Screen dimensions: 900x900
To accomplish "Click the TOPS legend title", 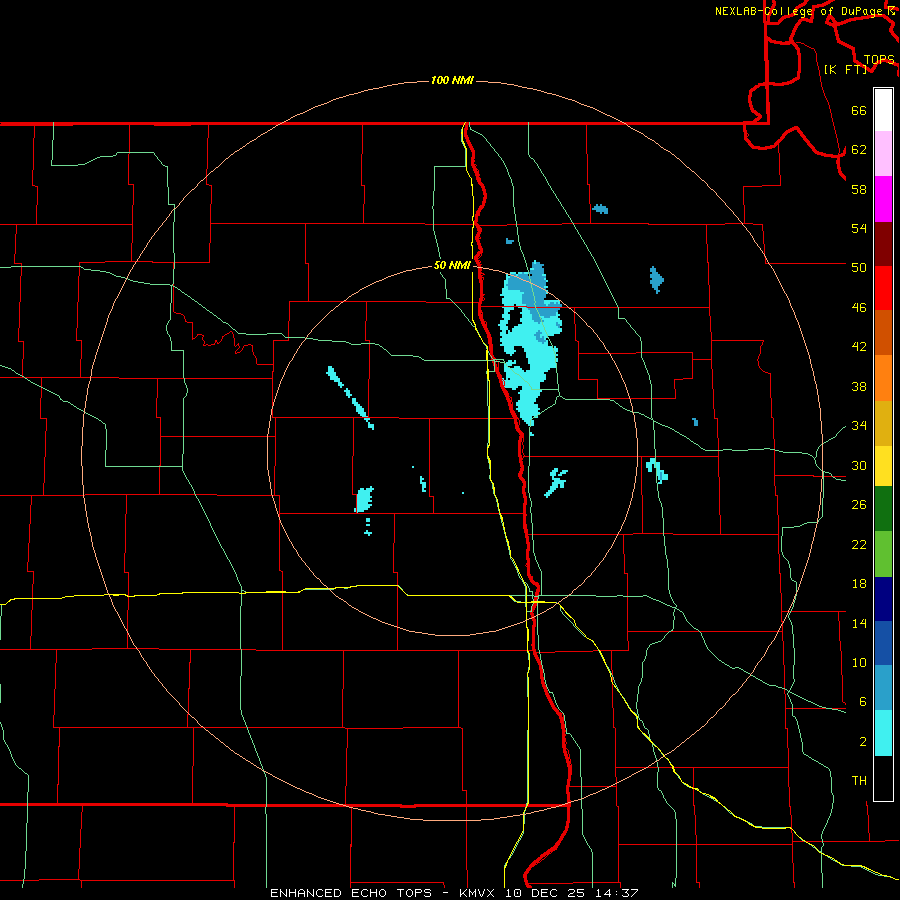I will click(879, 60).
